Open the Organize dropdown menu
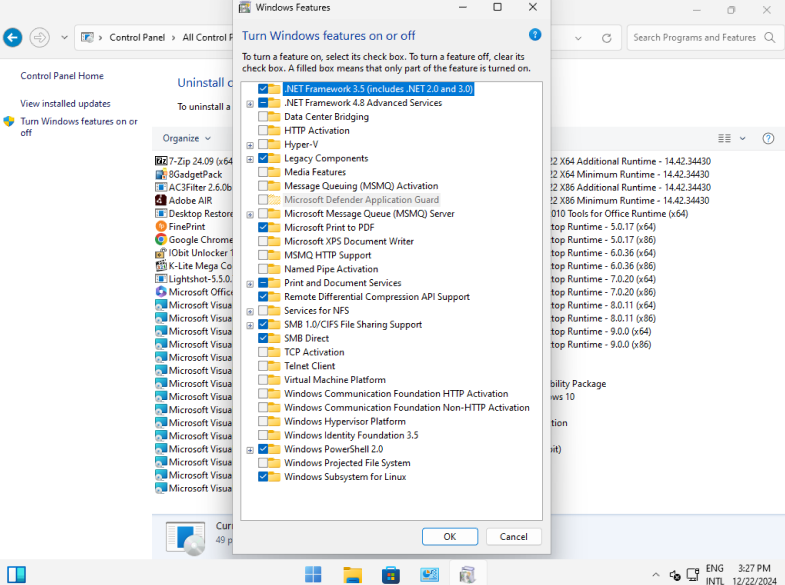Image resolution: width=785 pixels, height=585 pixels. point(186,138)
